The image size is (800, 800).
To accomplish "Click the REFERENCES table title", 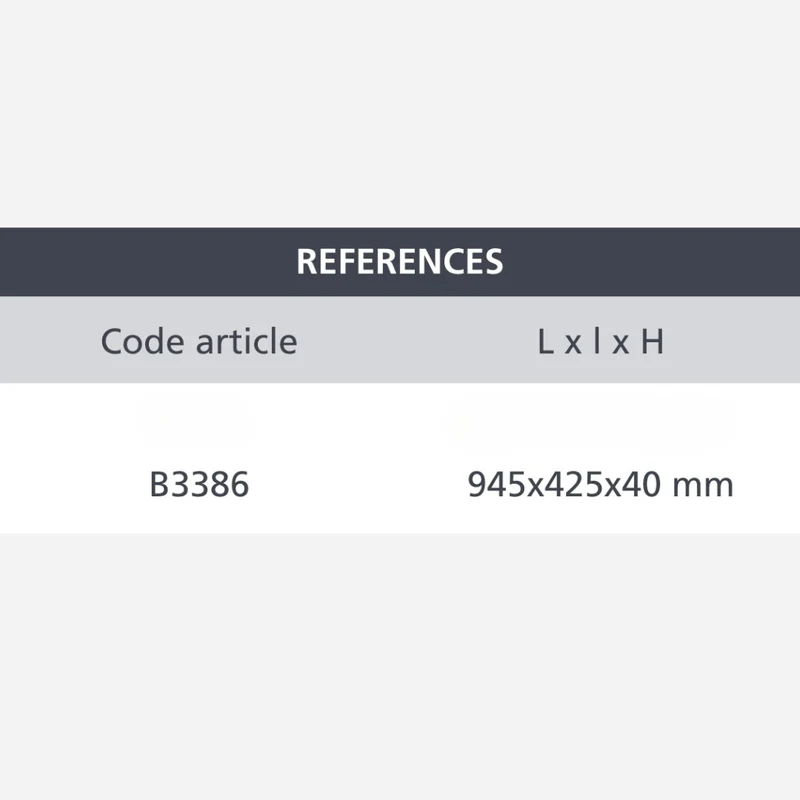I will point(399,262).
